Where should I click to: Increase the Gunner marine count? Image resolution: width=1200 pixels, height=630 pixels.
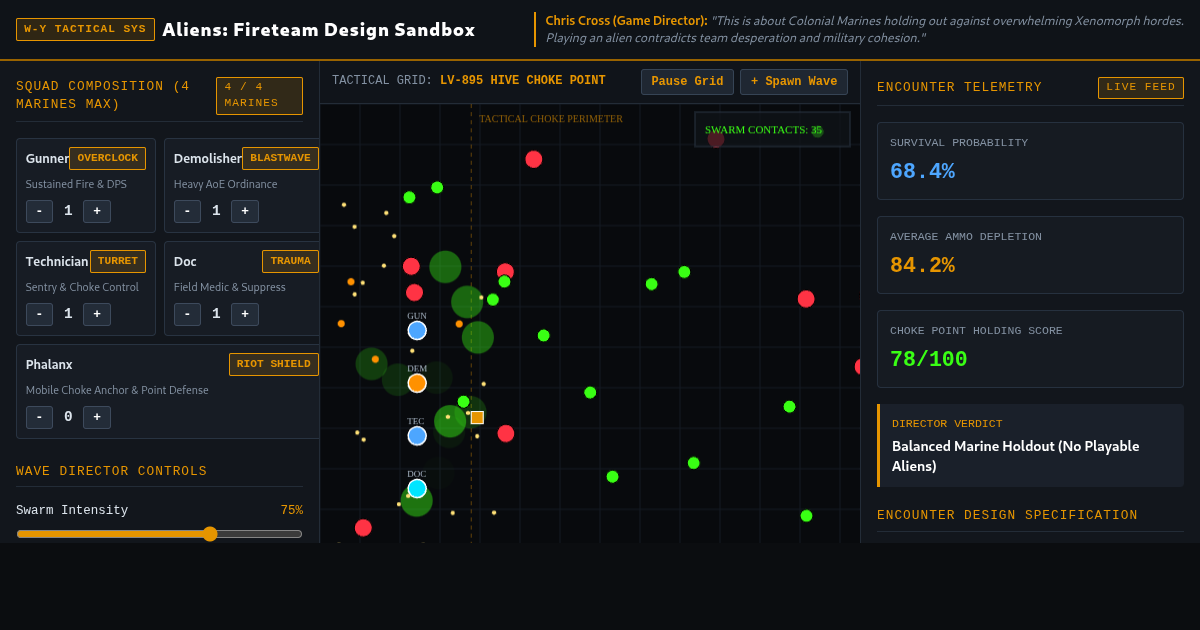point(97,211)
